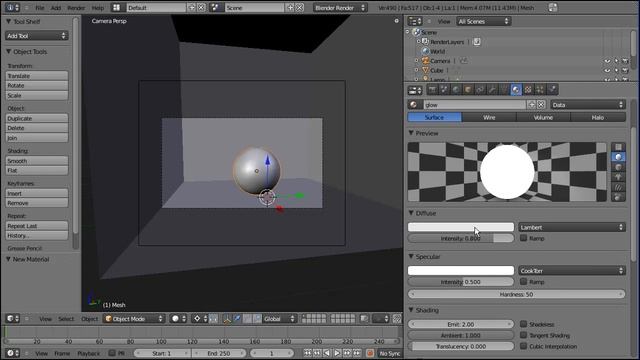Open the Object Data properties tab

pyautogui.click(x=504, y=89)
